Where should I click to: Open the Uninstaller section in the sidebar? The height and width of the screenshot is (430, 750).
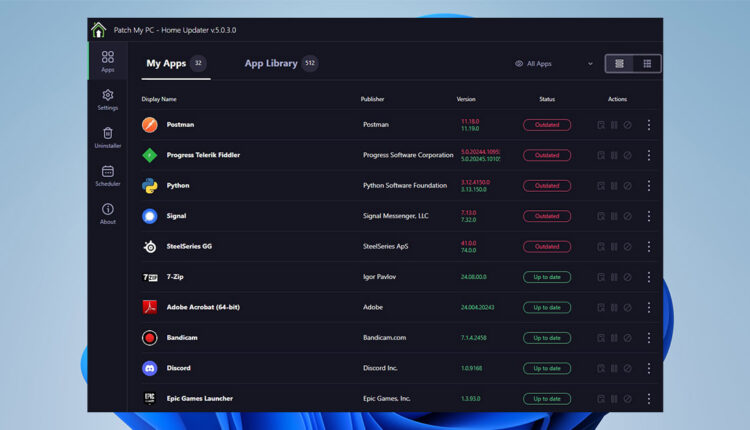coord(107,137)
